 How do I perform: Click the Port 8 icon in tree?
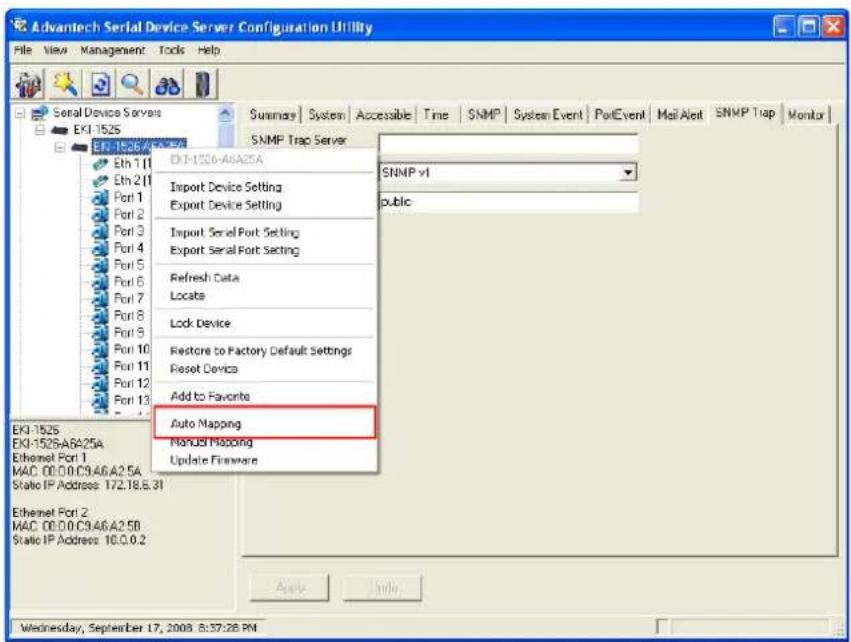coord(100,316)
